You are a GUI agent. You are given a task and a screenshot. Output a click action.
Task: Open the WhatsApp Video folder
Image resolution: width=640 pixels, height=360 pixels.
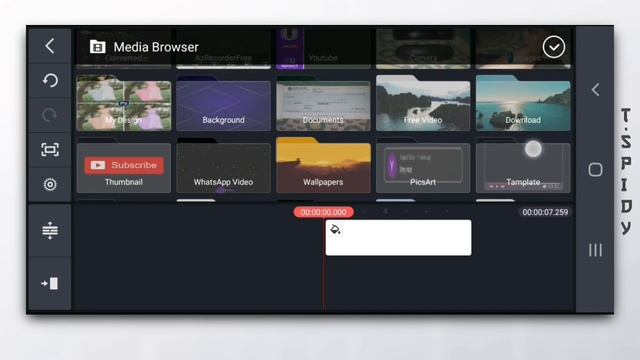pos(223,166)
